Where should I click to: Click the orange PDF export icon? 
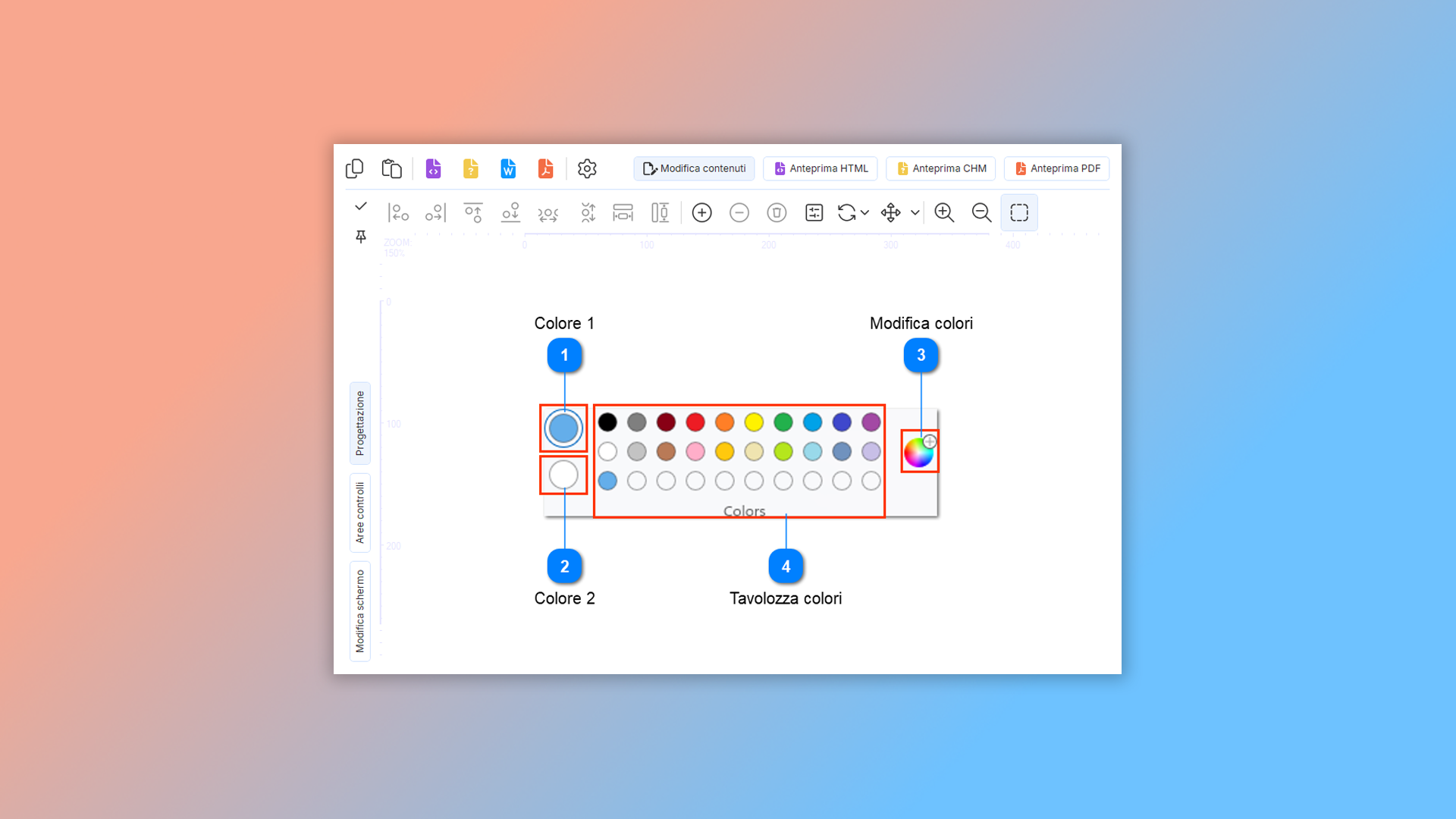click(x=545, y=168)
